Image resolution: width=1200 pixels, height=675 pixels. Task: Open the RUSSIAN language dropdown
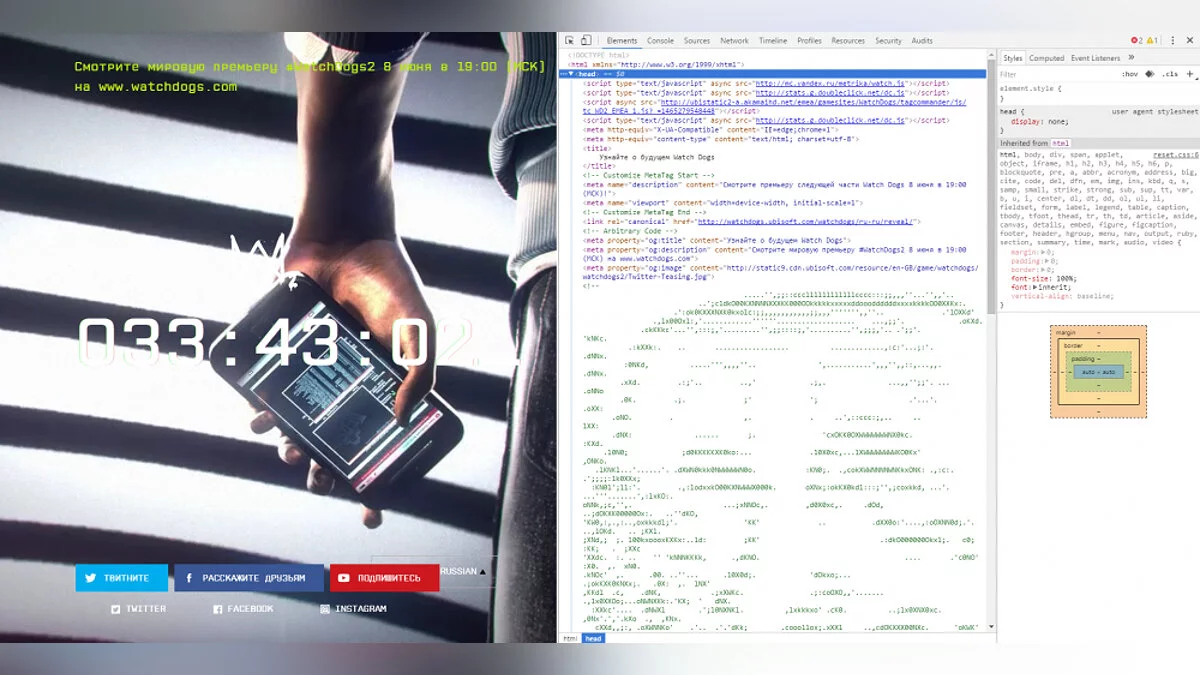[463, 572]
